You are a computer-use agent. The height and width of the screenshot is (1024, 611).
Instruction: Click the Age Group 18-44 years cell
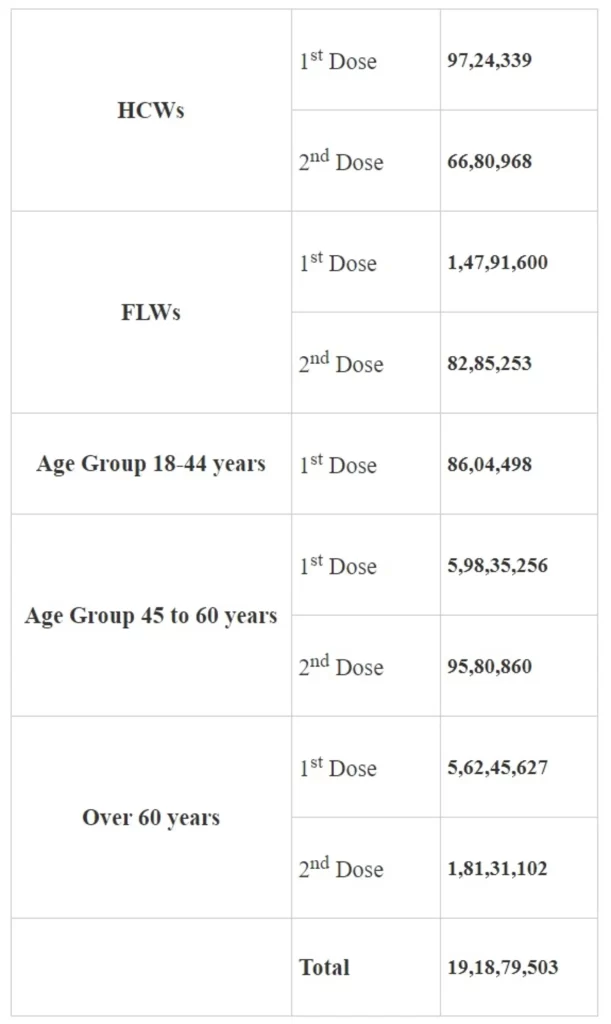click(151, 465)
